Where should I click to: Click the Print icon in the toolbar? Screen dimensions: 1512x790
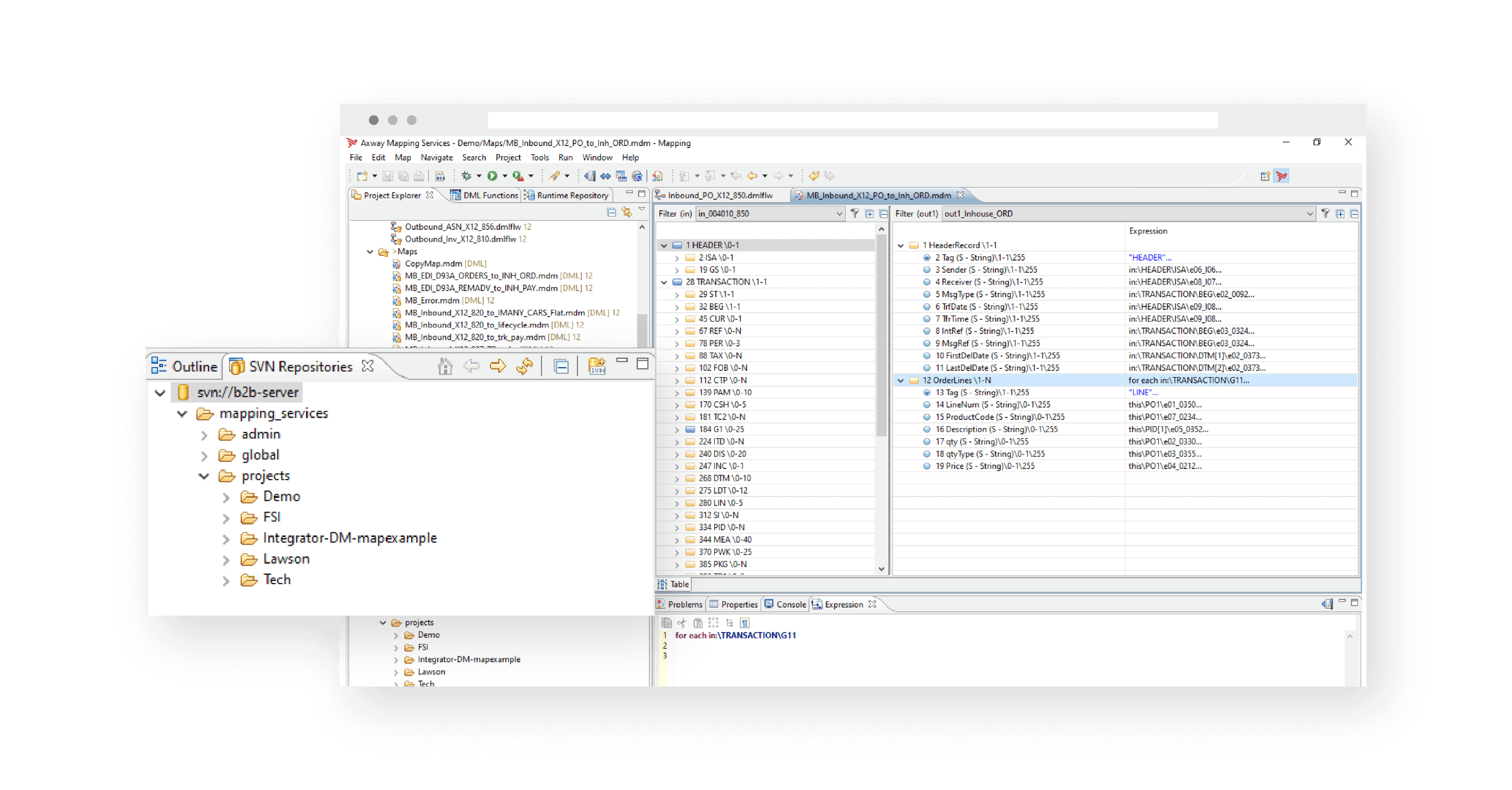tap(419, 176)
